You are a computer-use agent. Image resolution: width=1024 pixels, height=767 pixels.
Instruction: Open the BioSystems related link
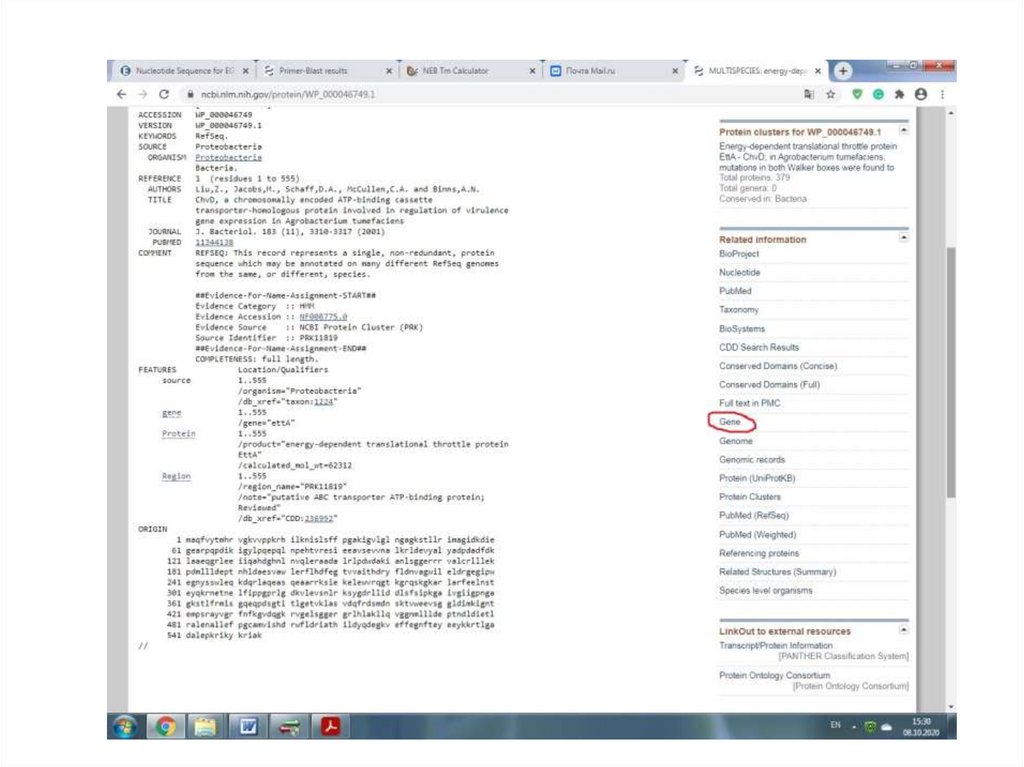pos(741,329)
